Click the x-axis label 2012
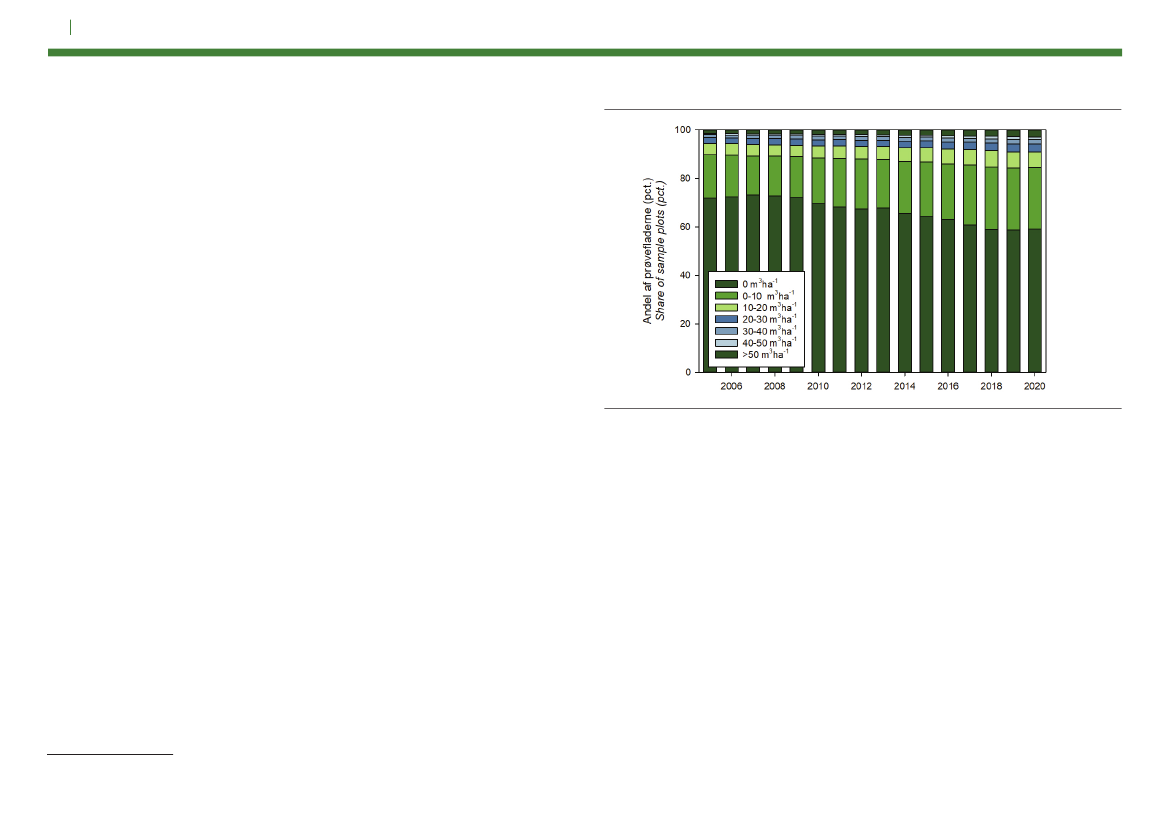1169x827 pixels. pos(861,386)
